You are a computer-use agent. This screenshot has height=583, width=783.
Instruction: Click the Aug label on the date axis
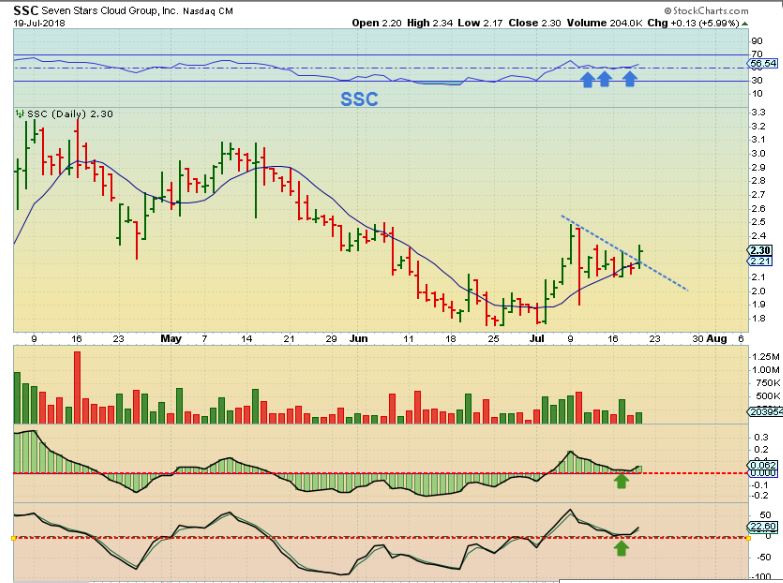717,338
